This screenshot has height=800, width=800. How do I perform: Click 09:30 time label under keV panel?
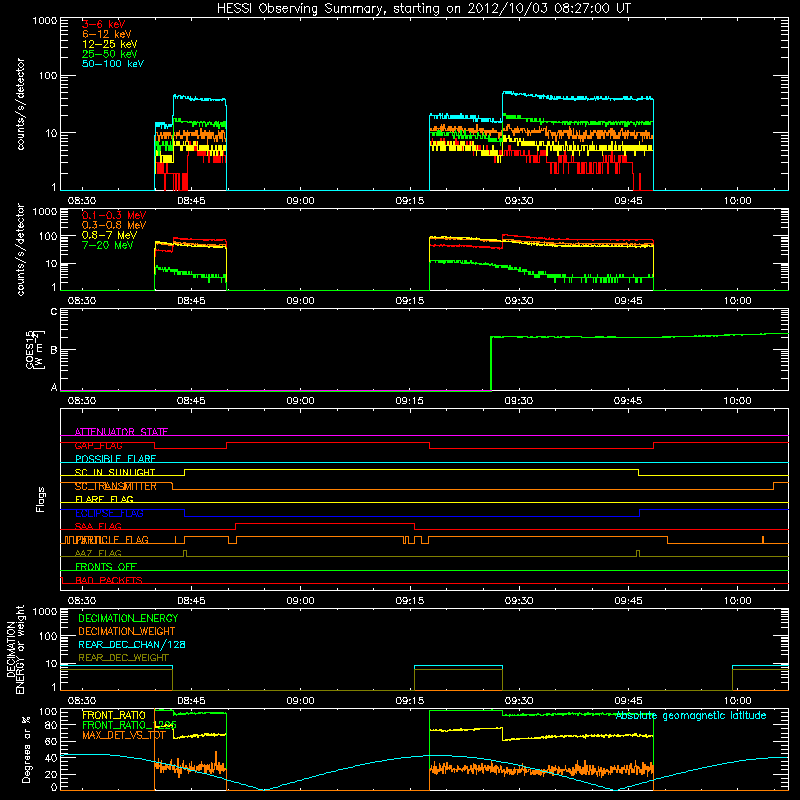pyautogui.click(x=519, y=201)
